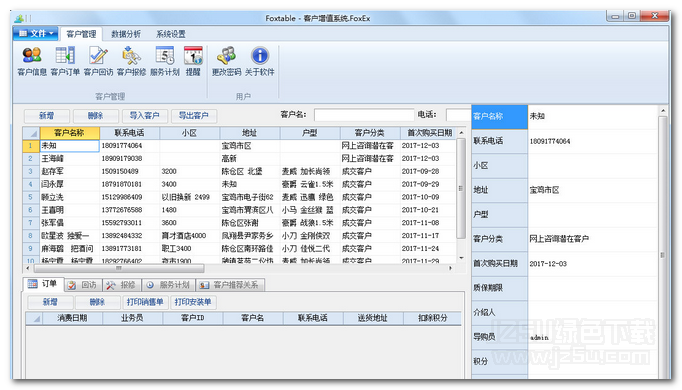This screenshot has width=682, height=390.
Task: Sort by 客户名称 column header
Action: tap(70, 133)
